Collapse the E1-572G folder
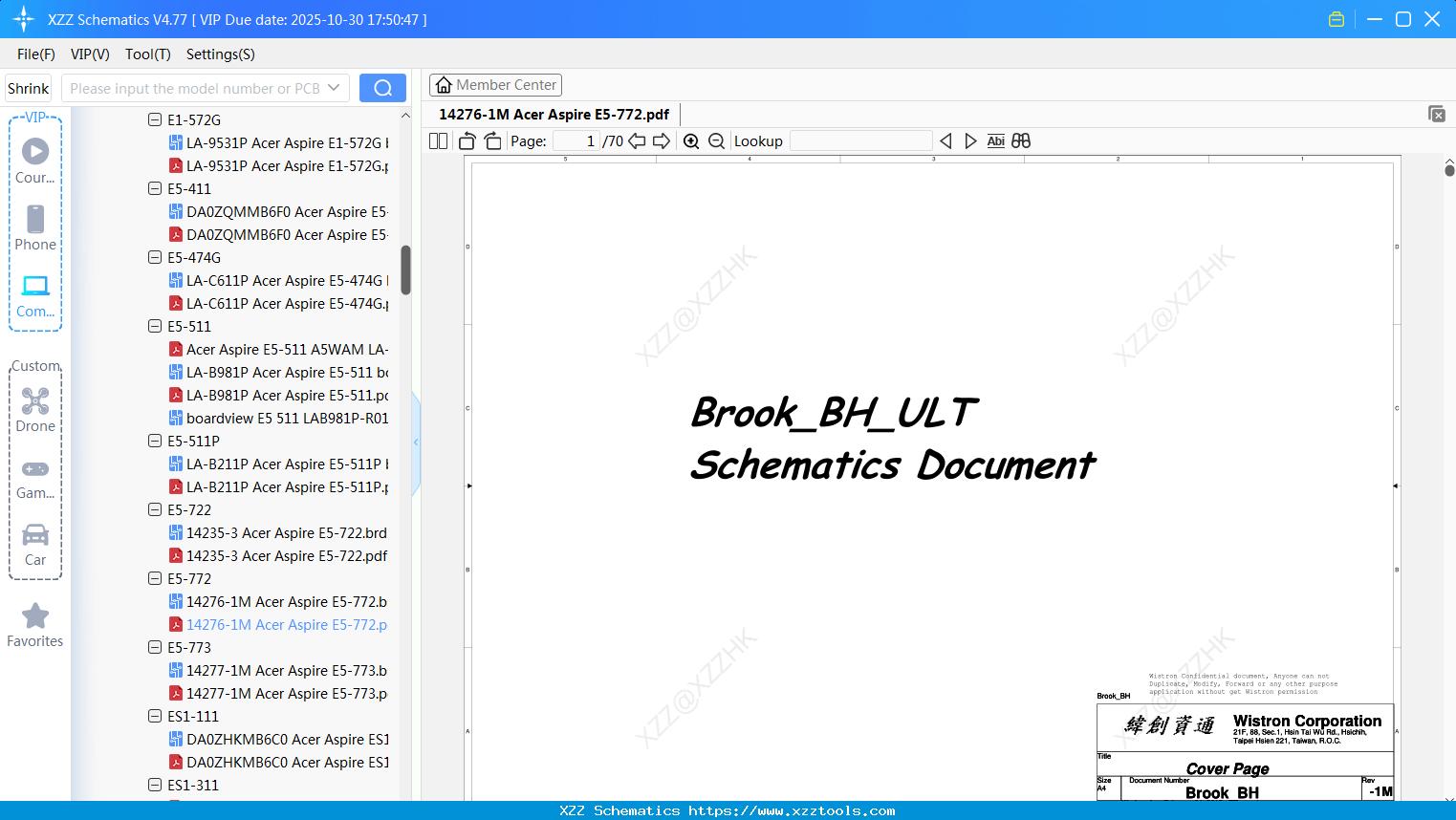 [155, 120]
